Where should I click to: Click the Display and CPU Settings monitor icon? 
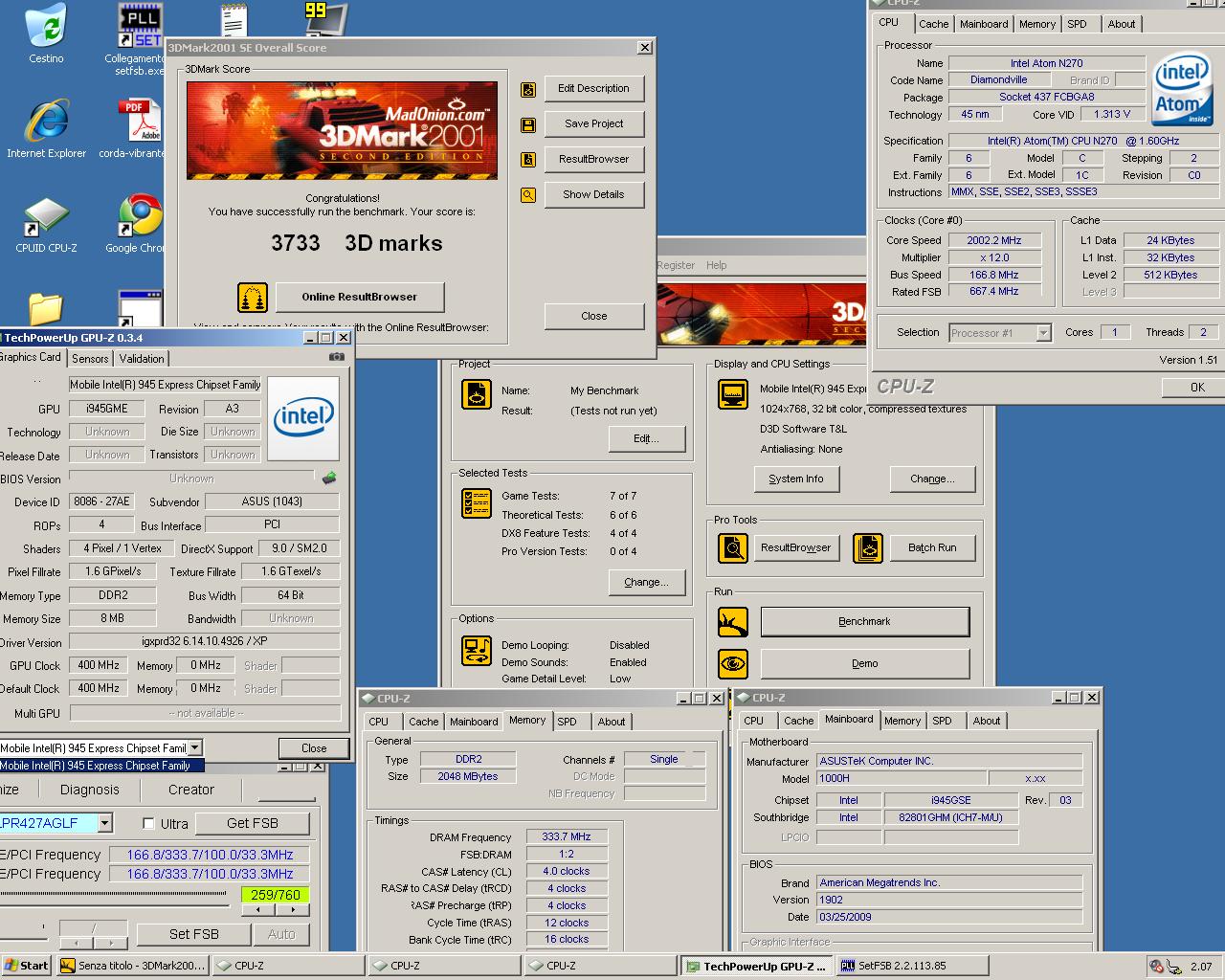pos(733,394)
